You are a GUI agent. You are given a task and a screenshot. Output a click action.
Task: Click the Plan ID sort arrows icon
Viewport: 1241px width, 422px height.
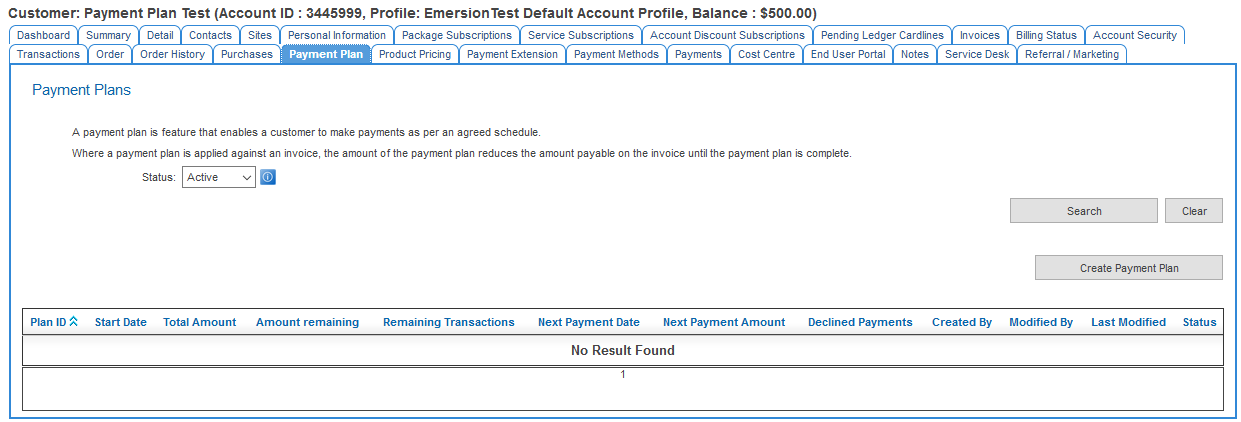click(x=74, y=322)
